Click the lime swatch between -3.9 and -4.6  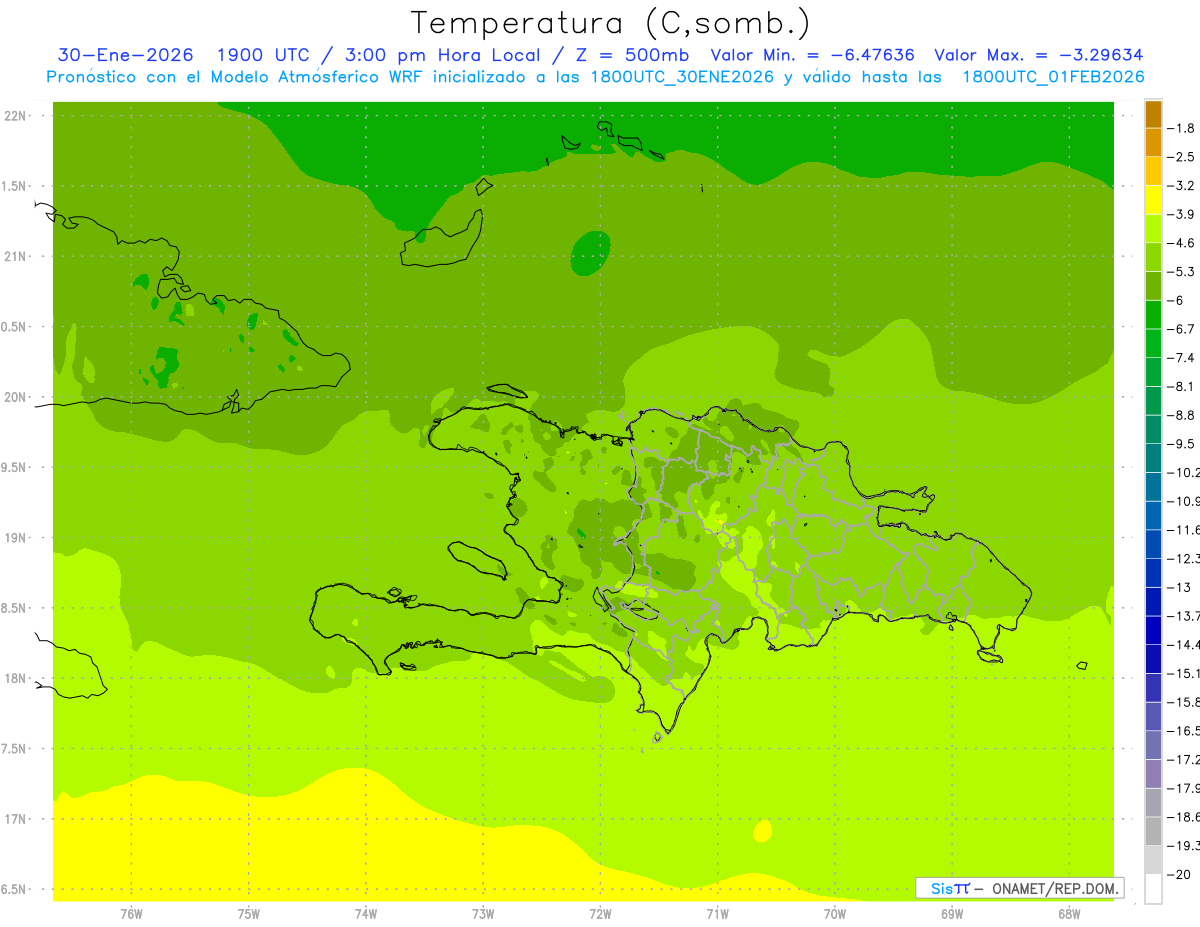[1153, 228]
